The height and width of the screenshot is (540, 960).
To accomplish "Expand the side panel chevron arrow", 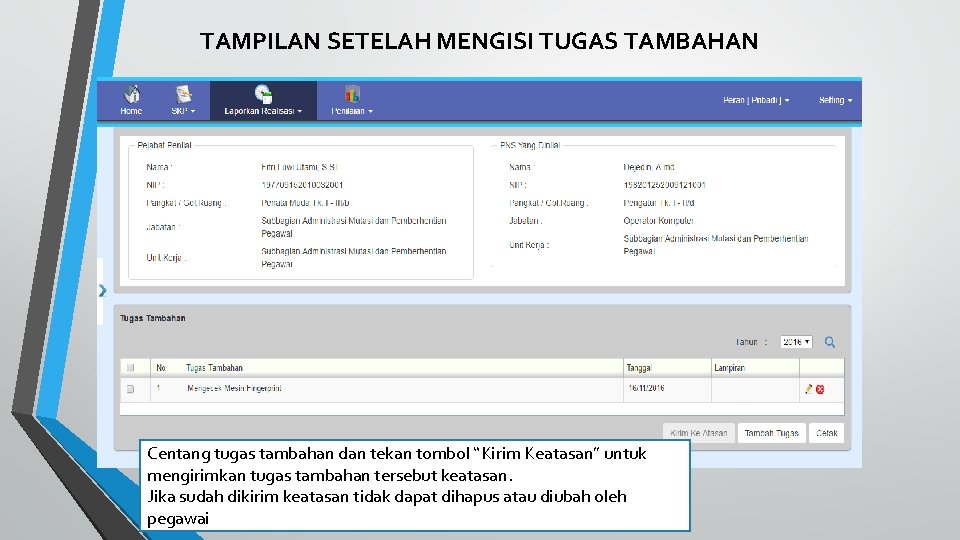I will (x=102, y=290).
